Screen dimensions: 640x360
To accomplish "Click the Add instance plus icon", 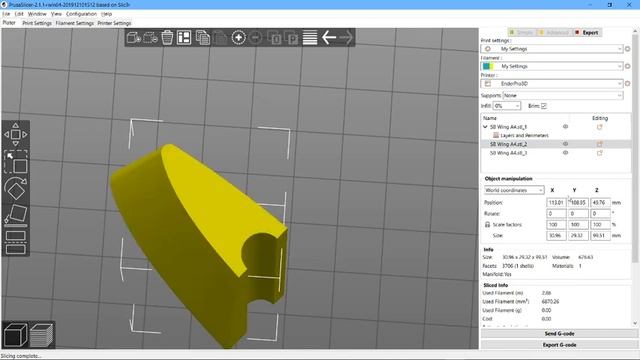I will point(239,38).
